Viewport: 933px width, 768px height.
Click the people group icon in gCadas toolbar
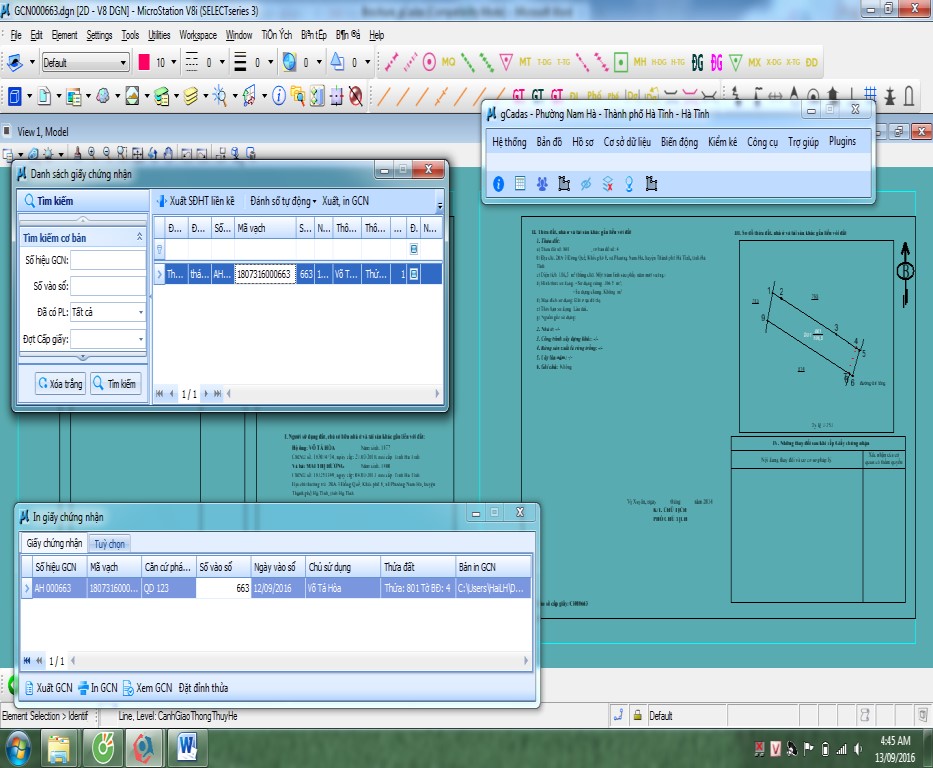click(542, 184)
